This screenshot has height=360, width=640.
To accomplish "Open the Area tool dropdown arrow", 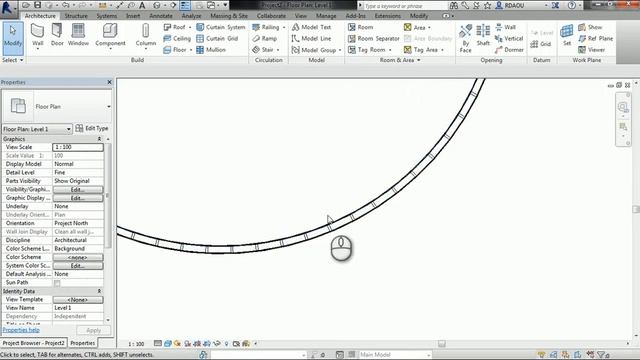I will tap(429, 27).
